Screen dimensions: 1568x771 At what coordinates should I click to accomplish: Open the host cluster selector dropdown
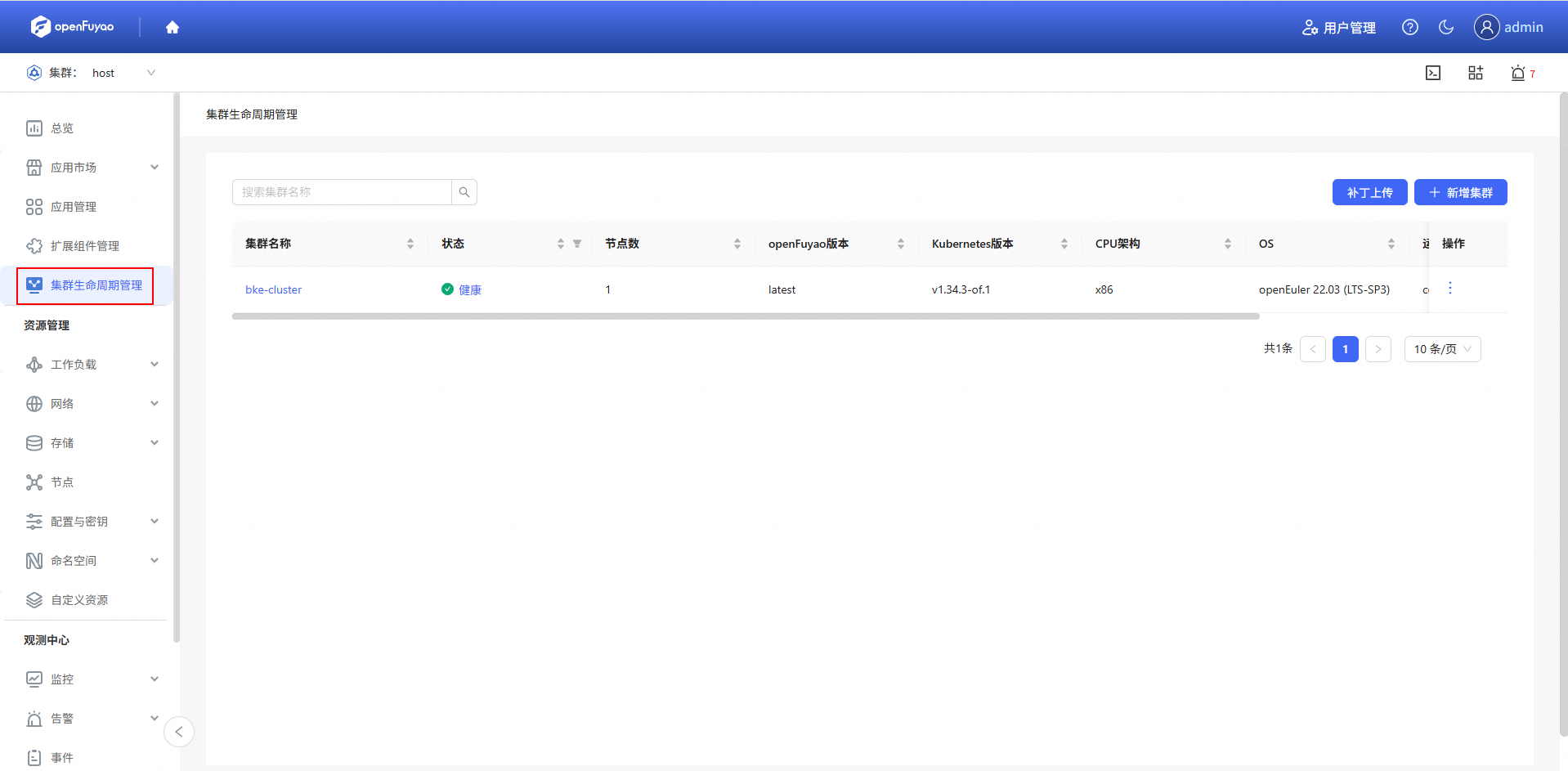pyautogui.click(x=123, y=73)
